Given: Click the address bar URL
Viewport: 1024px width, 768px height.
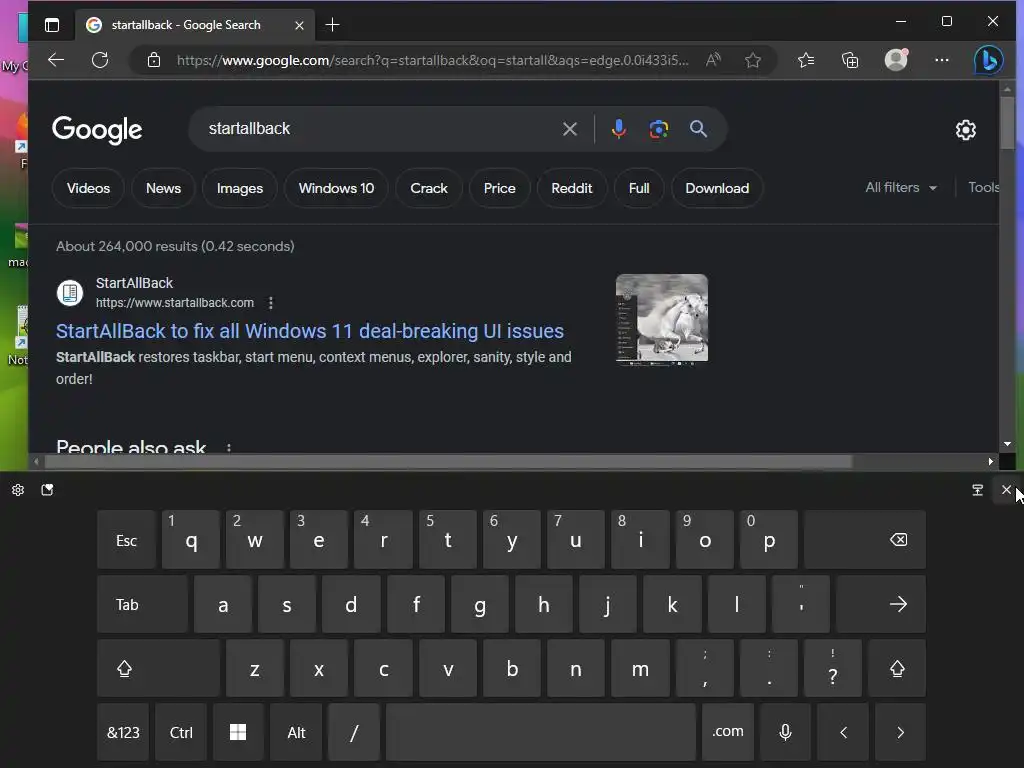Looking at the screenshot, I should (432, 60).
